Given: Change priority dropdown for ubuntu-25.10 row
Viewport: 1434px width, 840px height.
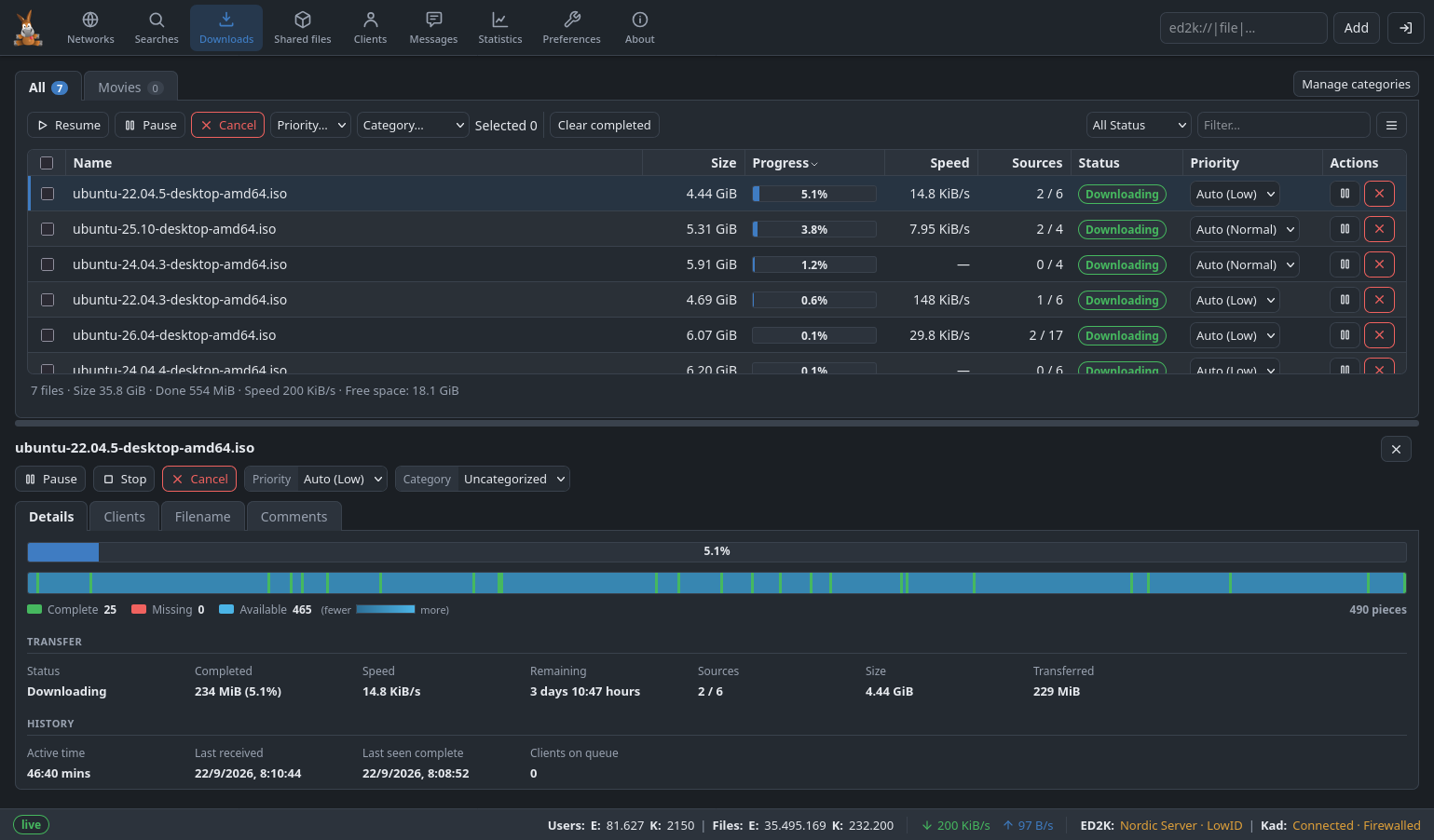Looking at the screenshot, I should (x=1244, y=229).
